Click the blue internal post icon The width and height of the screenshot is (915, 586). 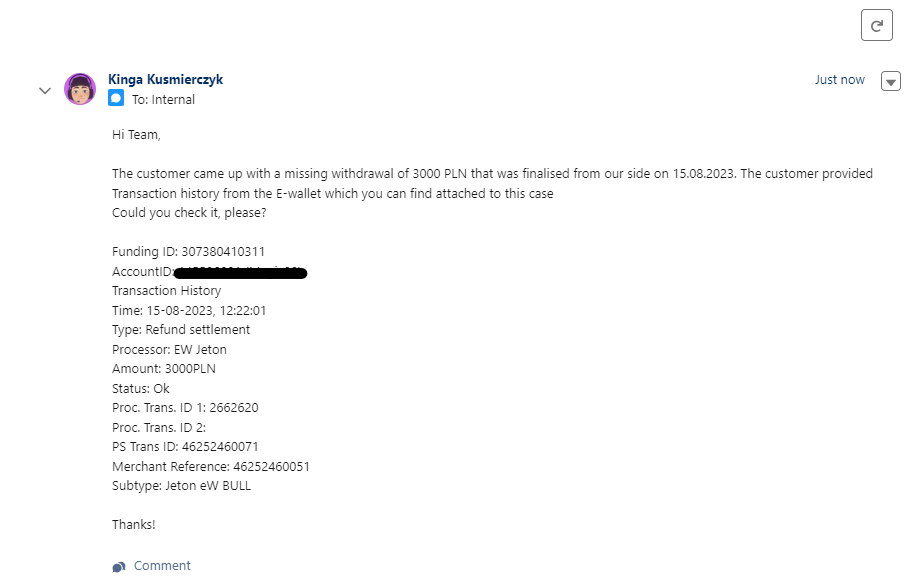pyautogui.click(x=116, y=99)
